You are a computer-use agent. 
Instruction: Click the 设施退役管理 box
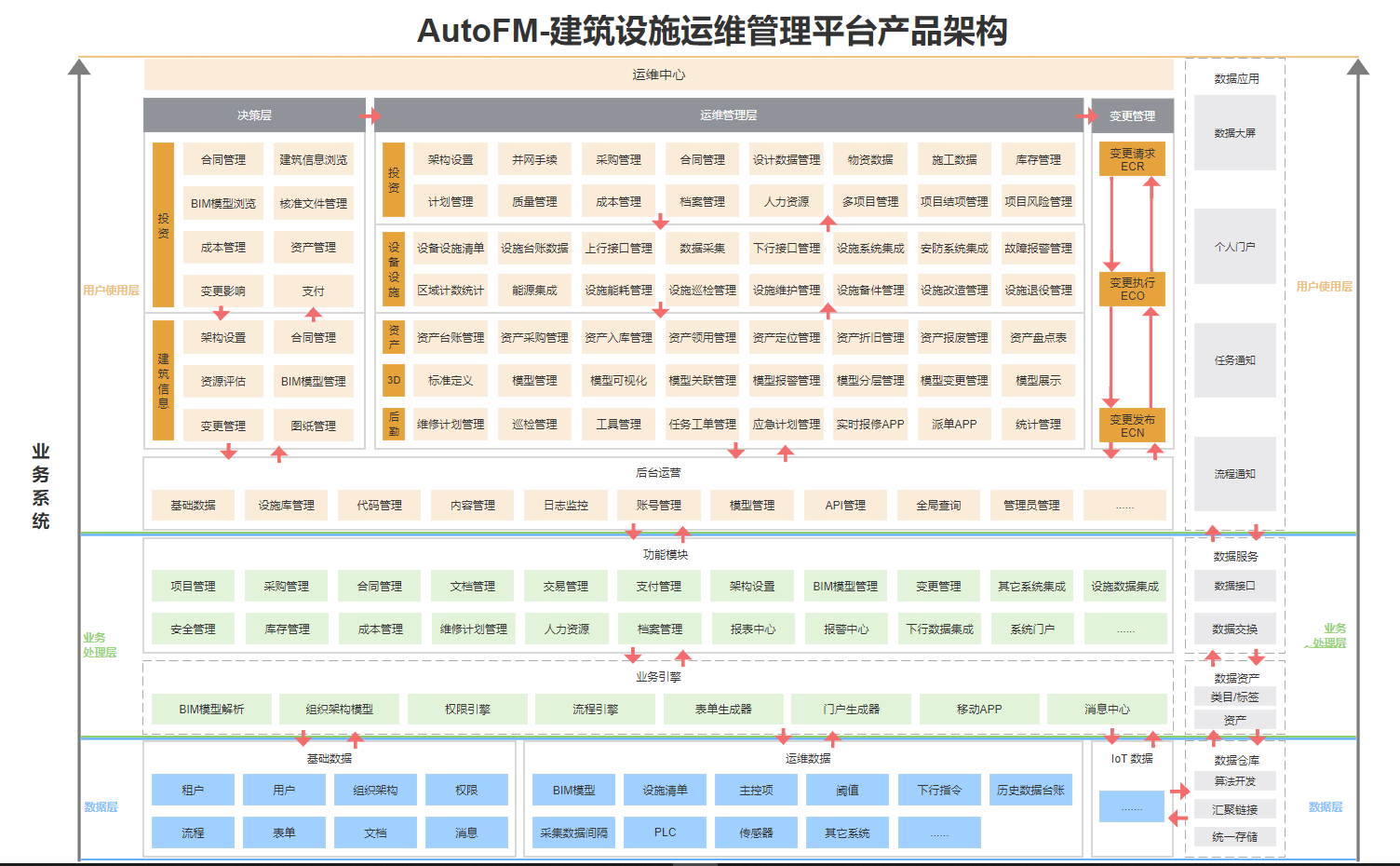click(x=1038, y=291)
